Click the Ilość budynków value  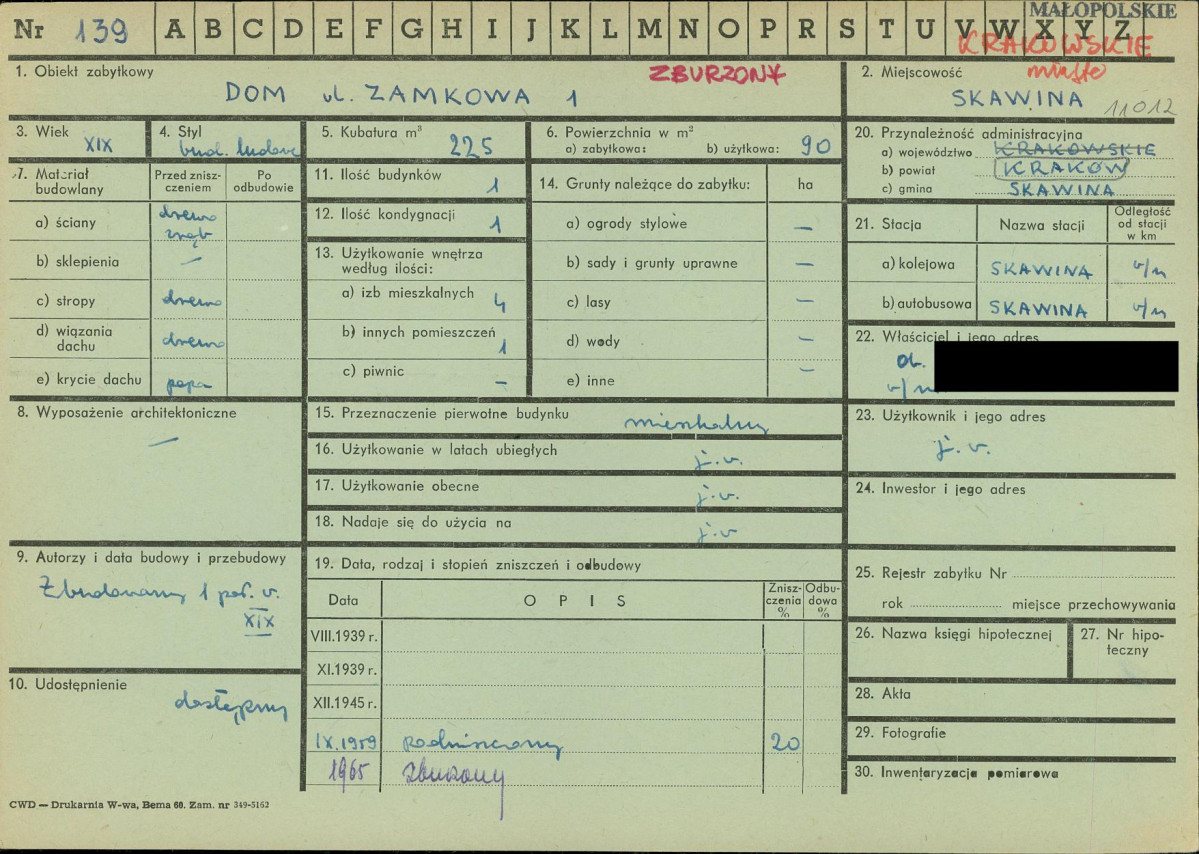coord(494,185)
